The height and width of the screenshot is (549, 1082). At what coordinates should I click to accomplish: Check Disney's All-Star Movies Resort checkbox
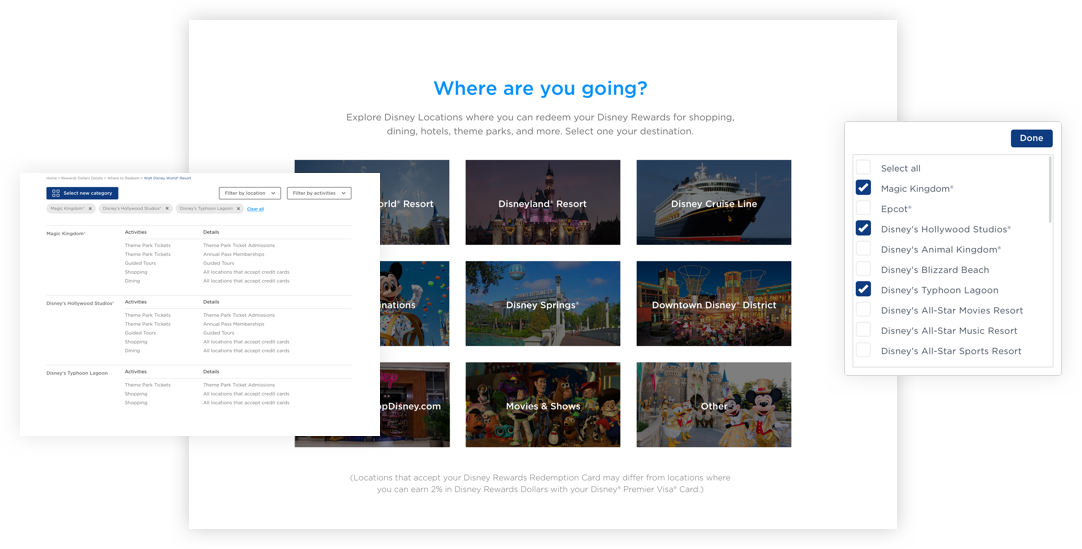coord(863,310)
